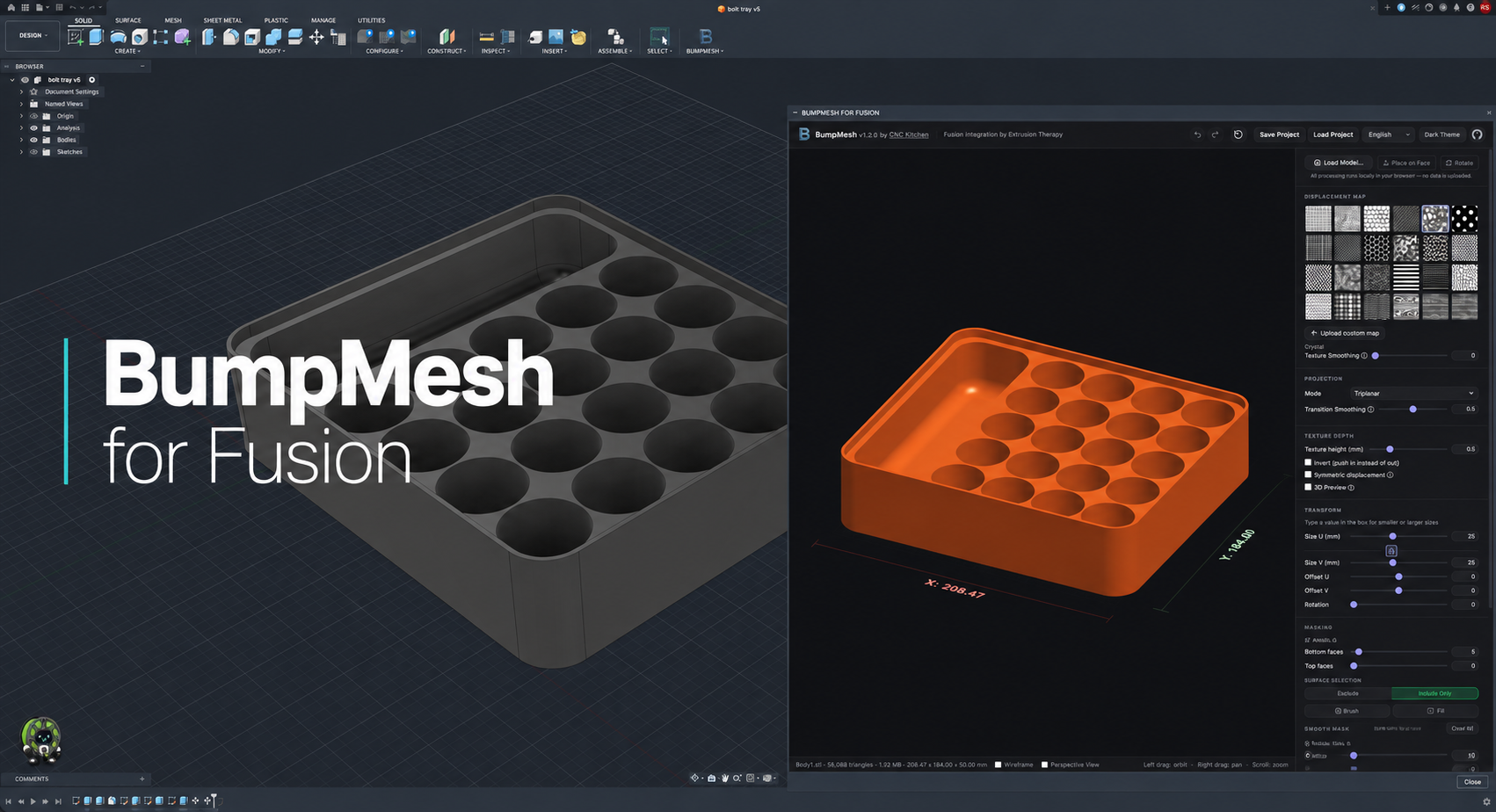Screen dimensions: 1496x812
Task: Switch to the SHEET METAL tab
Action: coord(222,20)
